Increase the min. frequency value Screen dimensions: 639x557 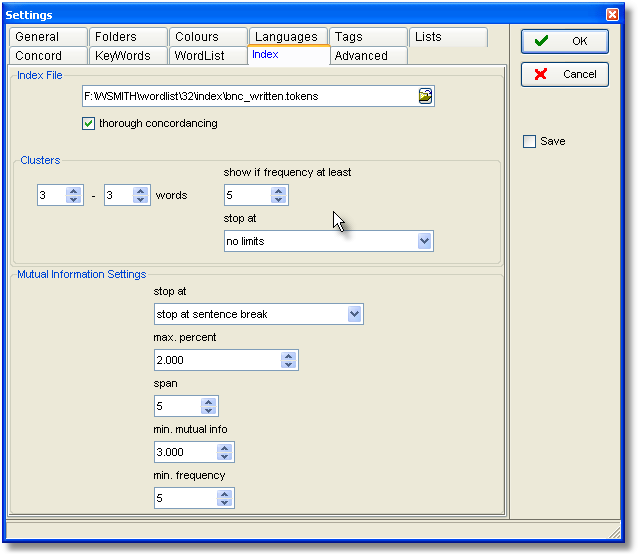[x=225, y=494]
